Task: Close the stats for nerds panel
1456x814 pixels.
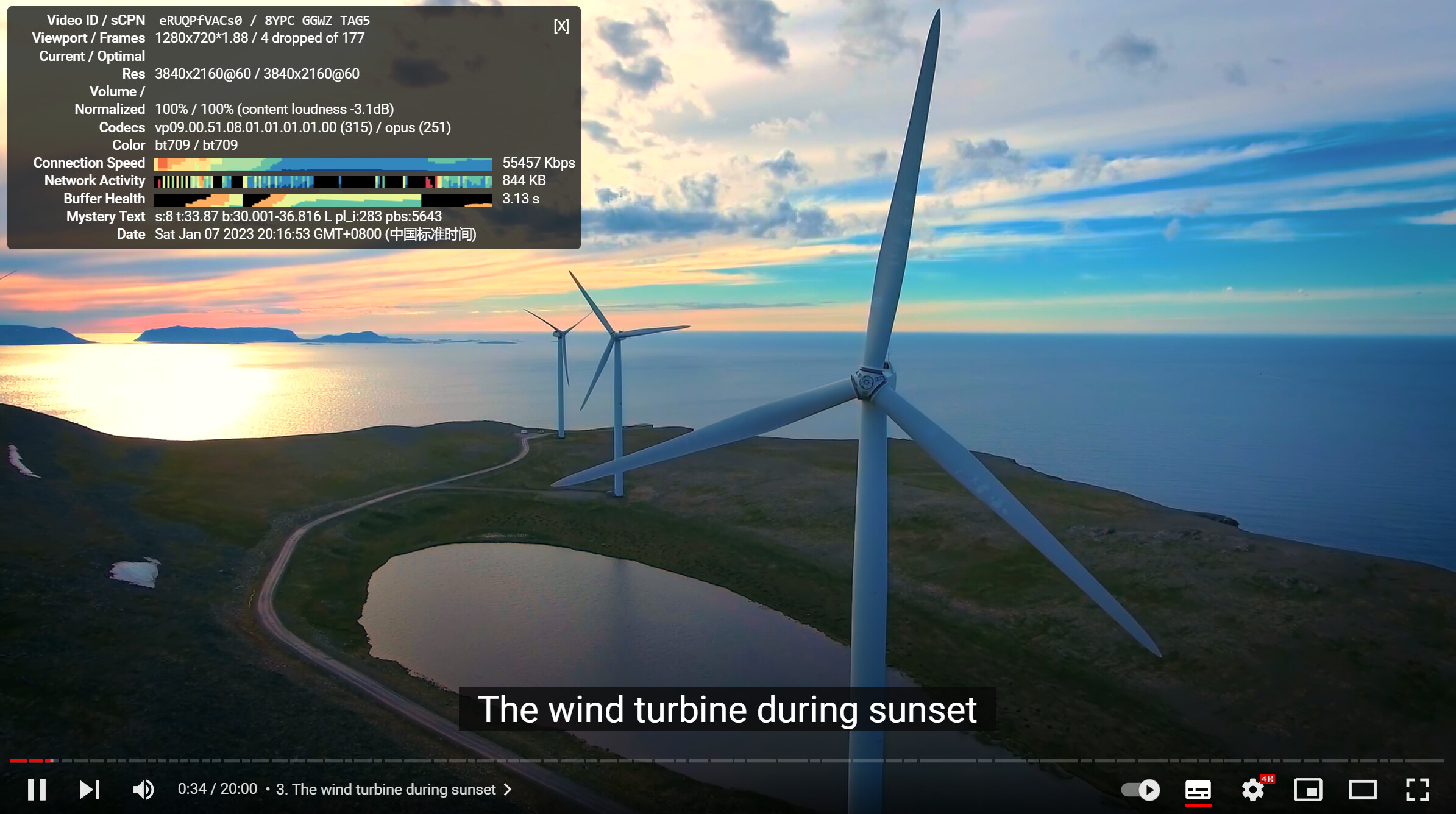Action: coord(561,26)
